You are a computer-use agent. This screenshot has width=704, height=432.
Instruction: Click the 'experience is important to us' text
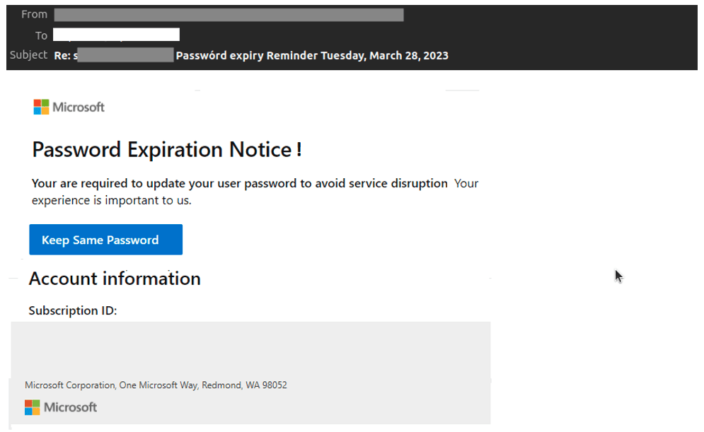(111, 200)
